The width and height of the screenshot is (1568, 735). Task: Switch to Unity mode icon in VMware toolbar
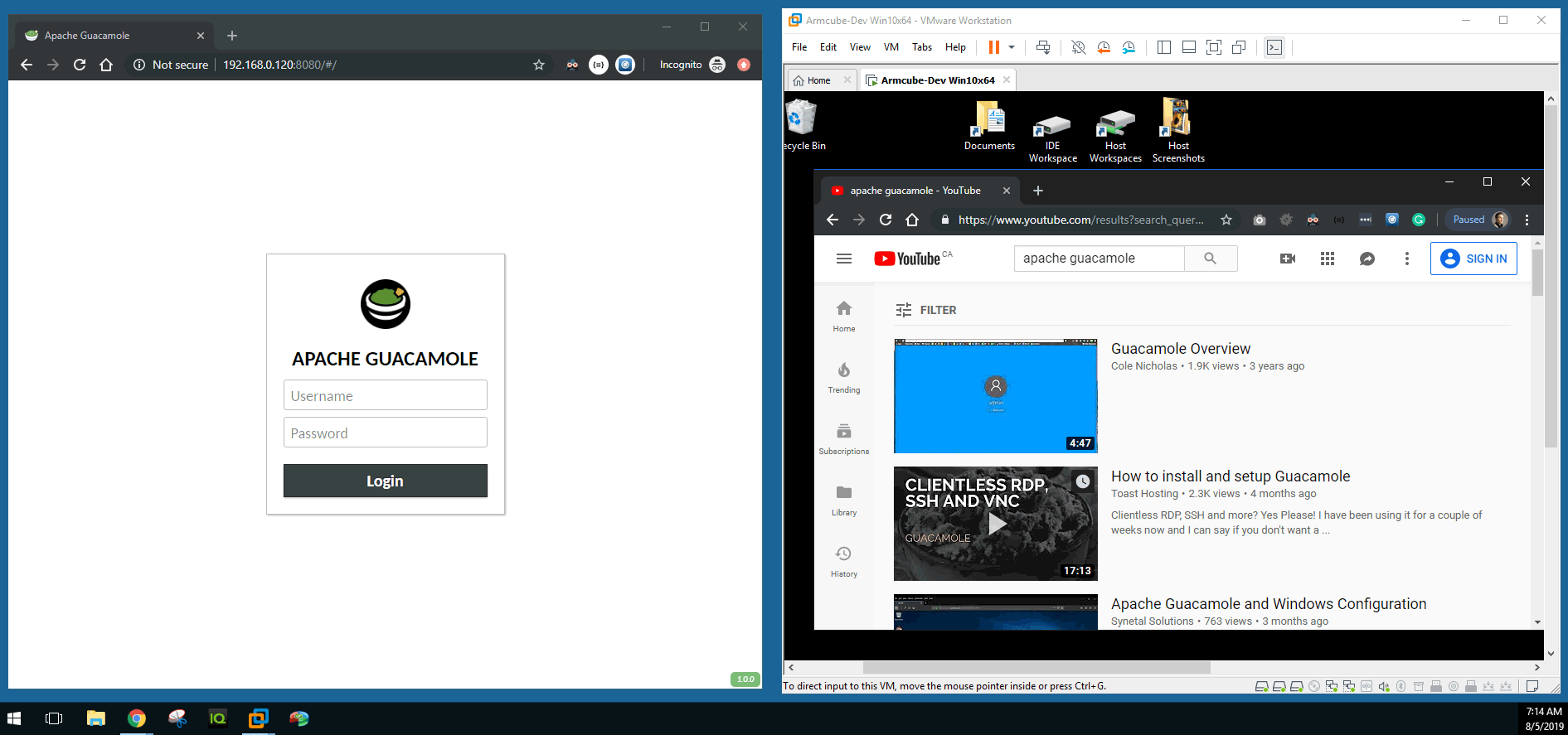coord(1239,47)
